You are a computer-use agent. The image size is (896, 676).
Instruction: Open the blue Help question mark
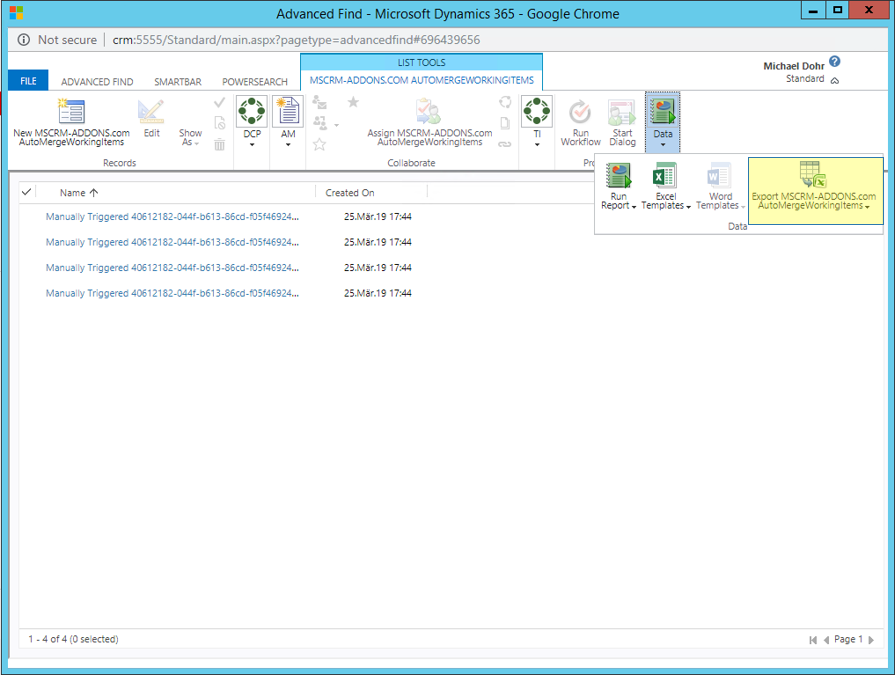[x=835, y=62]
